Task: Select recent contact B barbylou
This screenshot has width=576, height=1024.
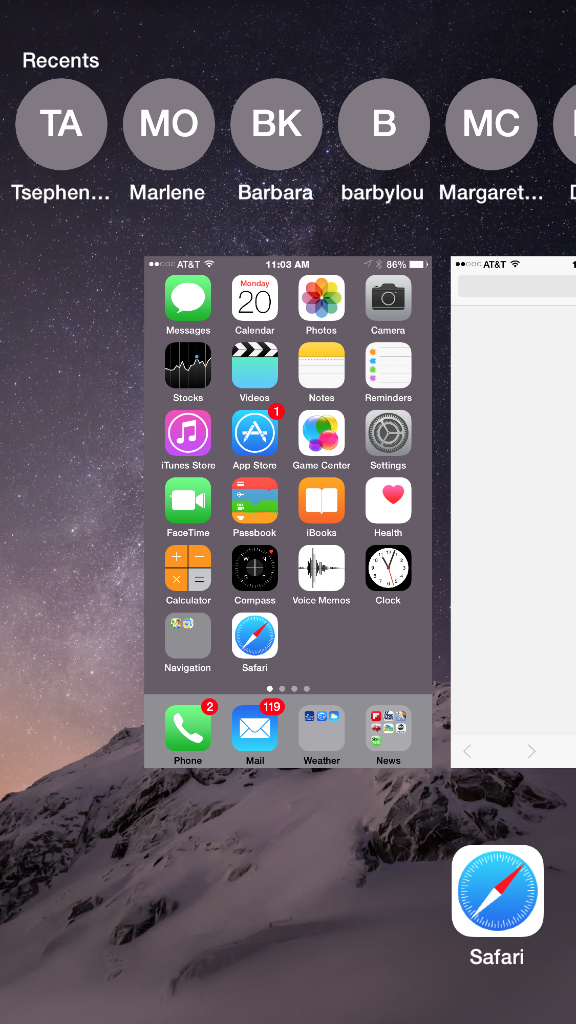Action: coord(384,124)
